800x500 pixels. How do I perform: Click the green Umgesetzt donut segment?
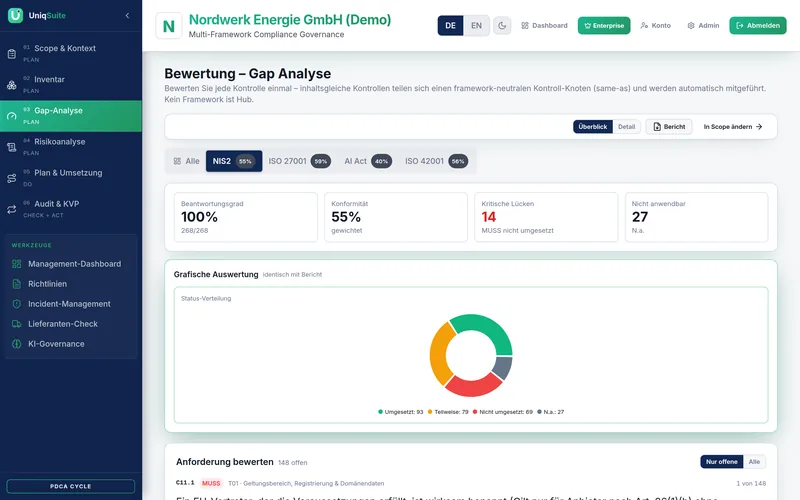(487, 326)
